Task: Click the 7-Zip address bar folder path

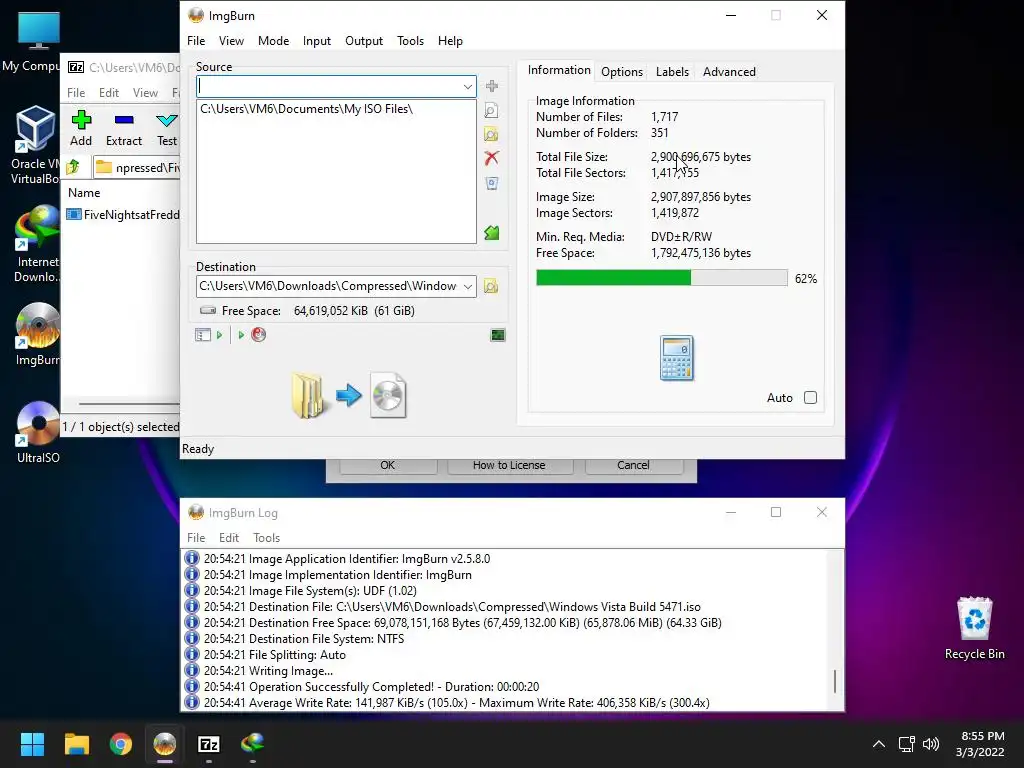Action: 137,168
